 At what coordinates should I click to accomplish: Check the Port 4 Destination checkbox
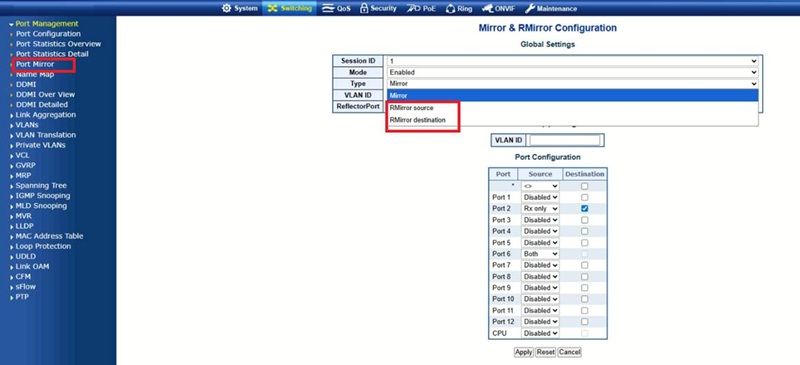tap(585, 231)
